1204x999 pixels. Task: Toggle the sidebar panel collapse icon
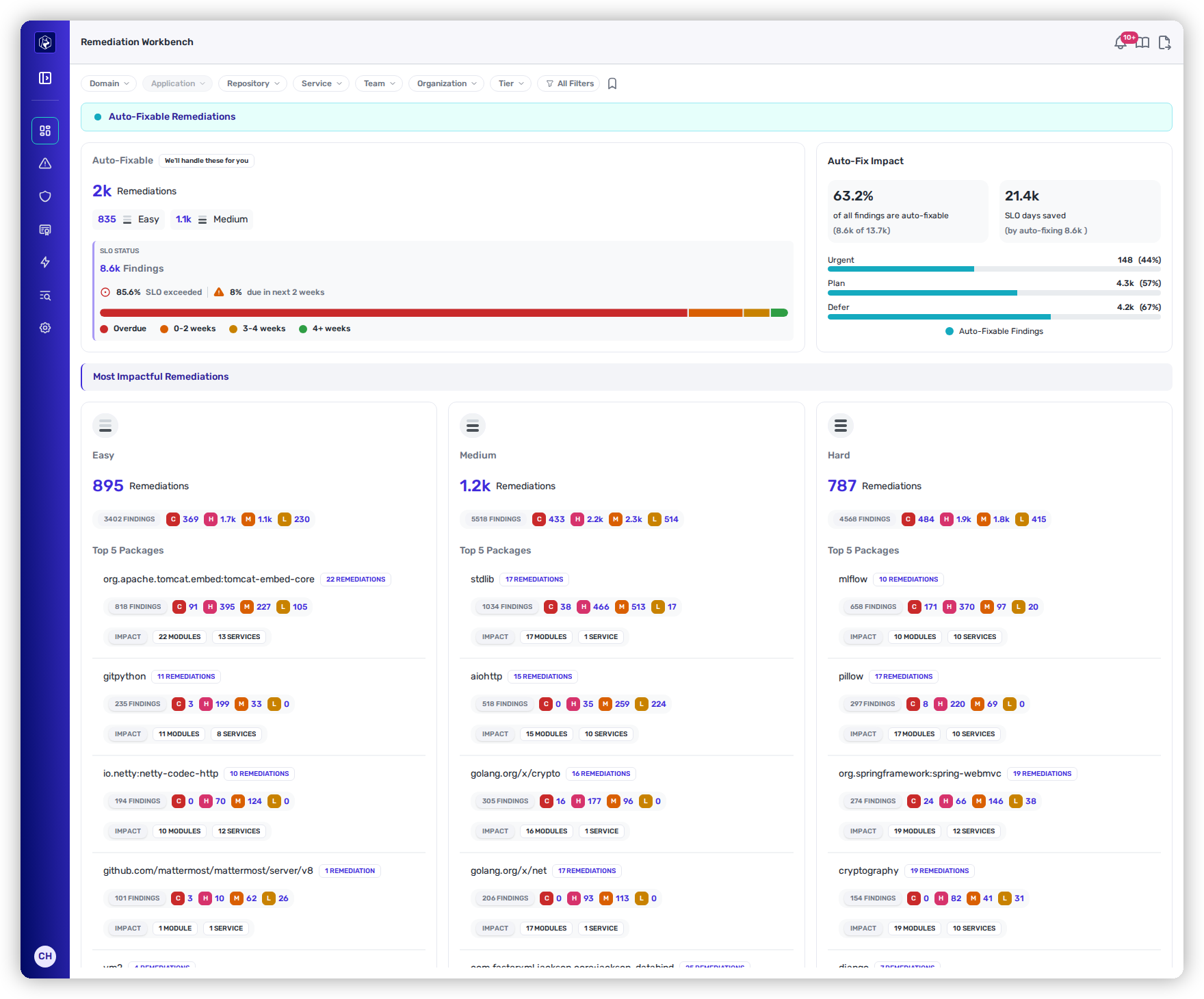pos(45,78)
